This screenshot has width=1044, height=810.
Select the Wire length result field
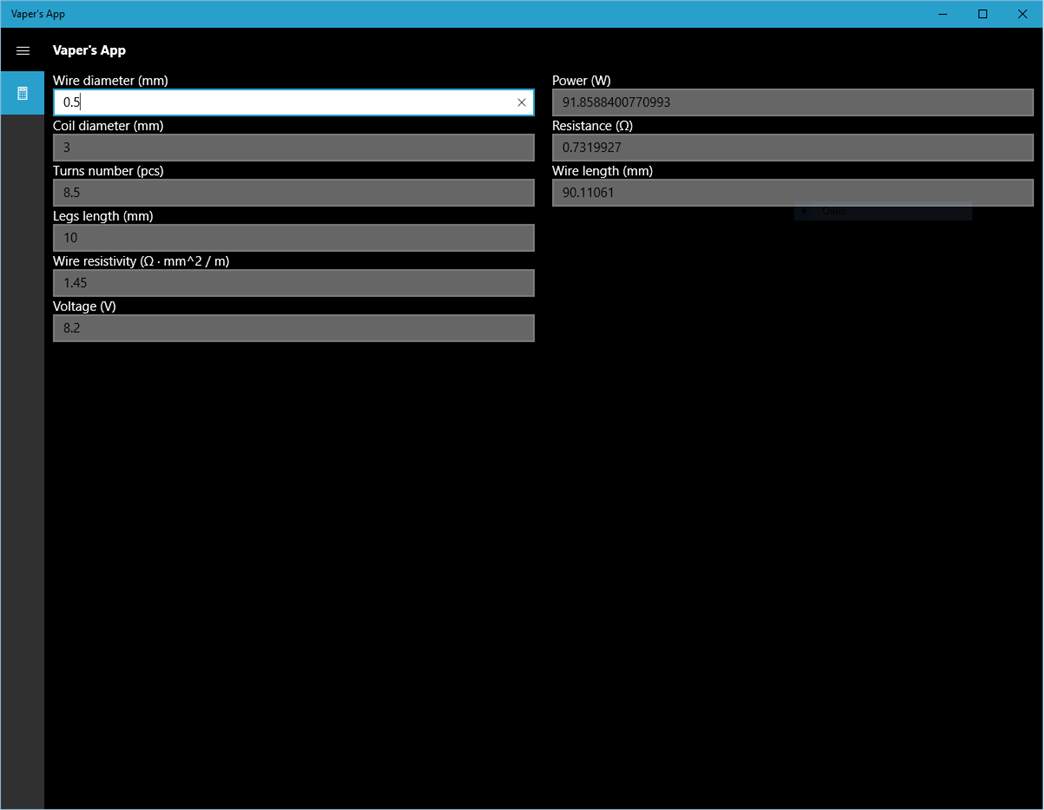[792, 193]
